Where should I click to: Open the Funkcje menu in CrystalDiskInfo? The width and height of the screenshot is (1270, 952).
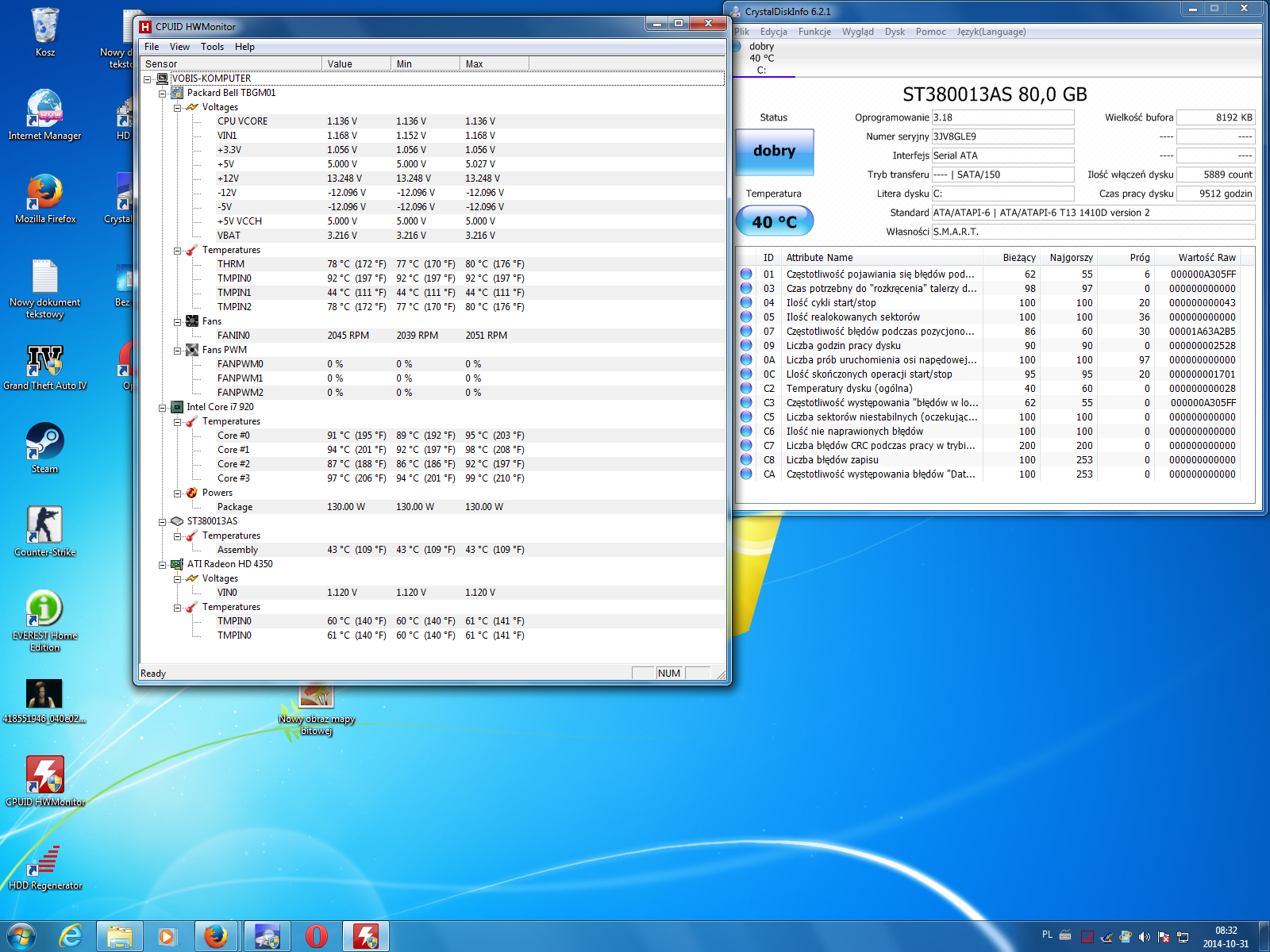pyautogui.click(x=814, y=32)
